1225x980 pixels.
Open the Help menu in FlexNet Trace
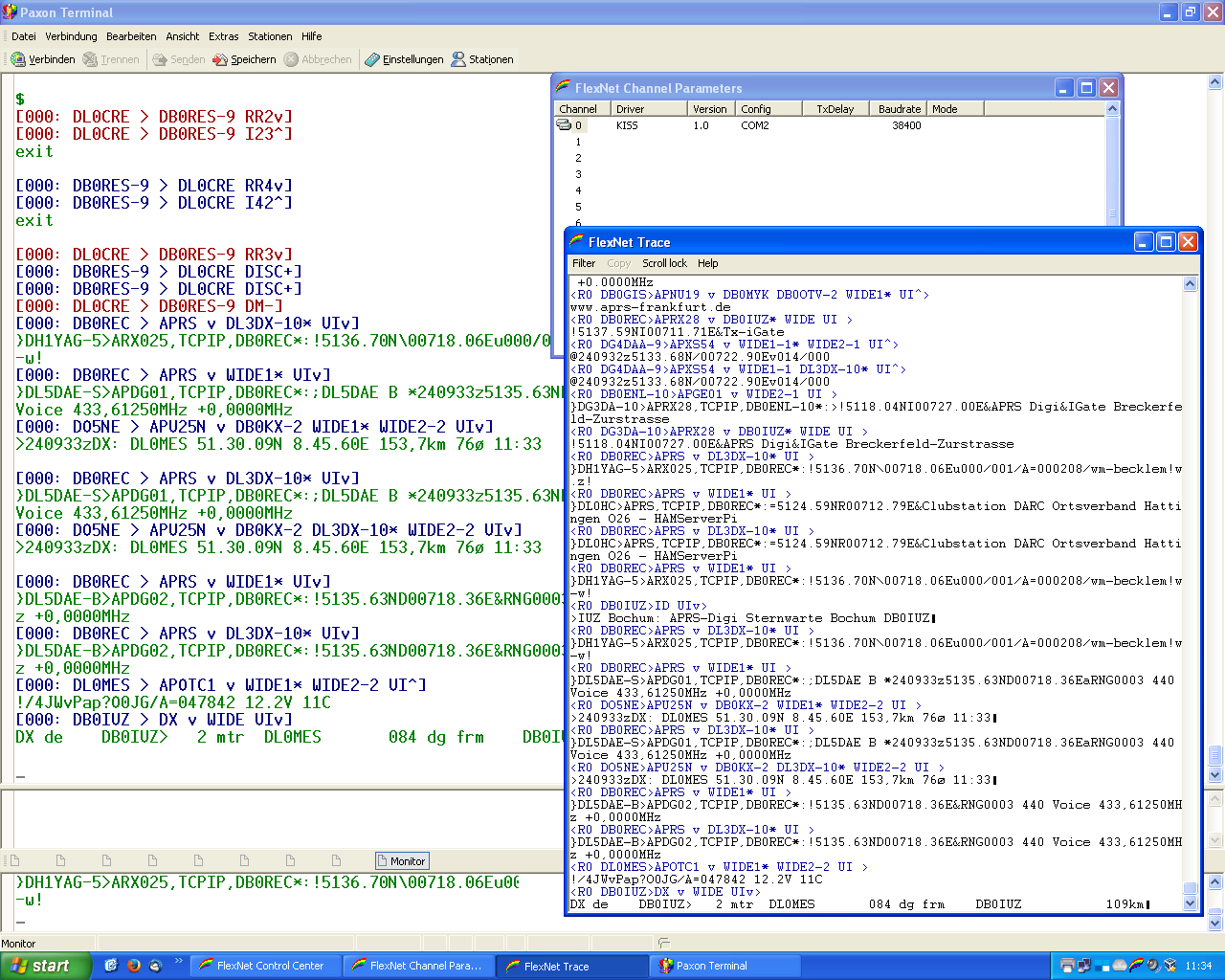point(708,263)
